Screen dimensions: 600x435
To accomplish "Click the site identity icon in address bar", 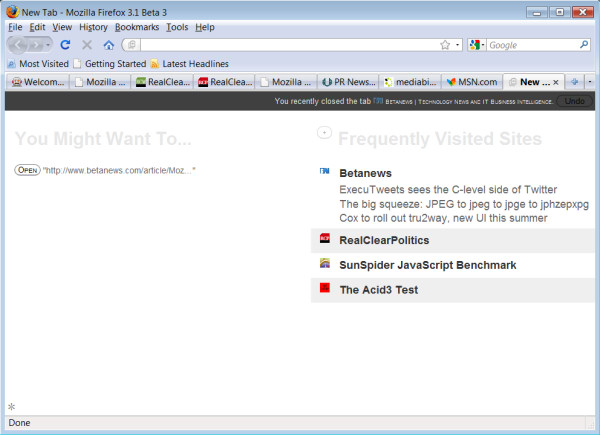I will tap(132, 45).
